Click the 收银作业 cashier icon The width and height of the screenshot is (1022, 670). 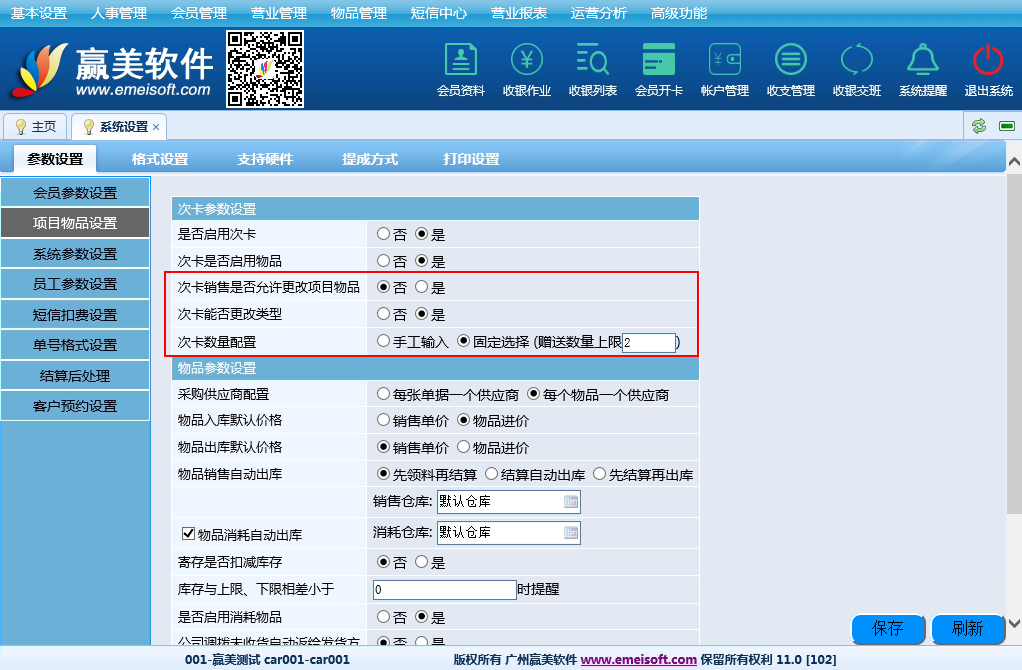click(527, 70)
